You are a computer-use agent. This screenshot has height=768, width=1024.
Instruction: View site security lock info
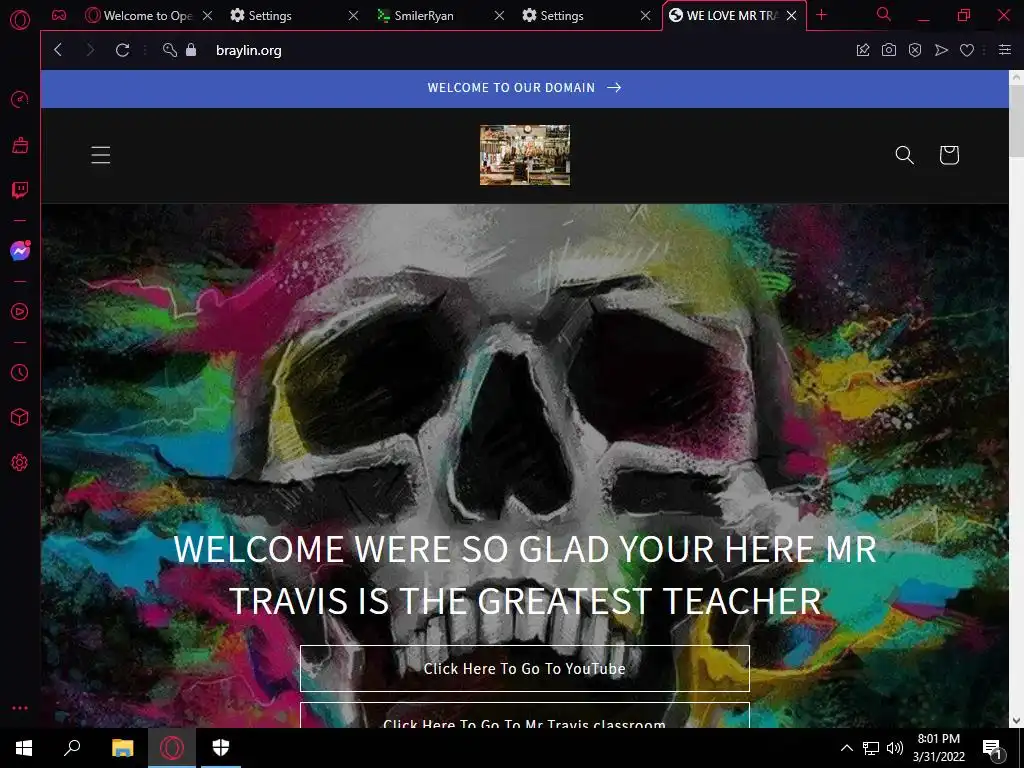[191, 50]
